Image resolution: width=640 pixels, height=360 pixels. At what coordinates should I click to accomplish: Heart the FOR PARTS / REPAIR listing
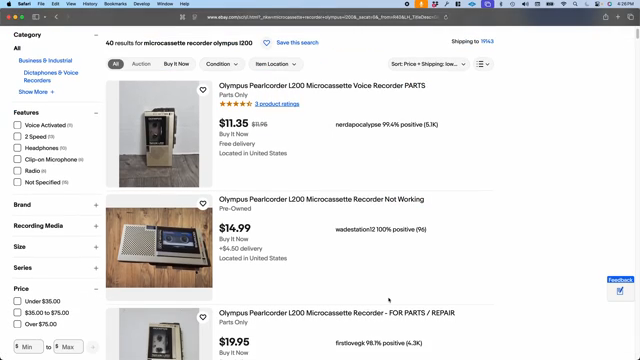point(203,317)
